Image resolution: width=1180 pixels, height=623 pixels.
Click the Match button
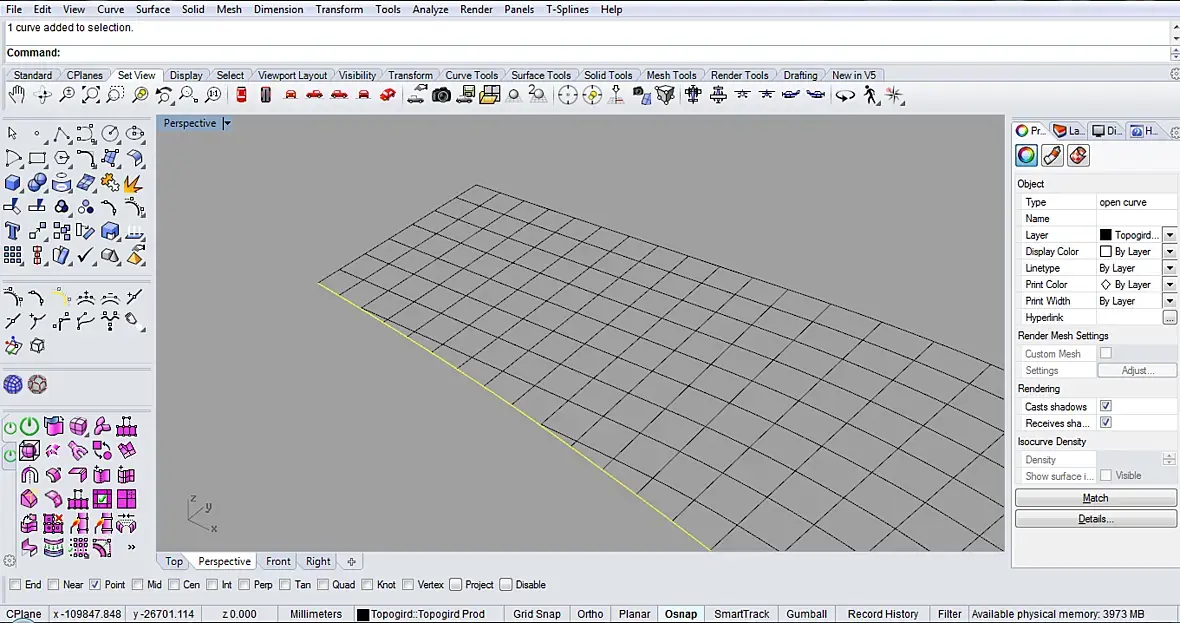[x=1095, y=498]
